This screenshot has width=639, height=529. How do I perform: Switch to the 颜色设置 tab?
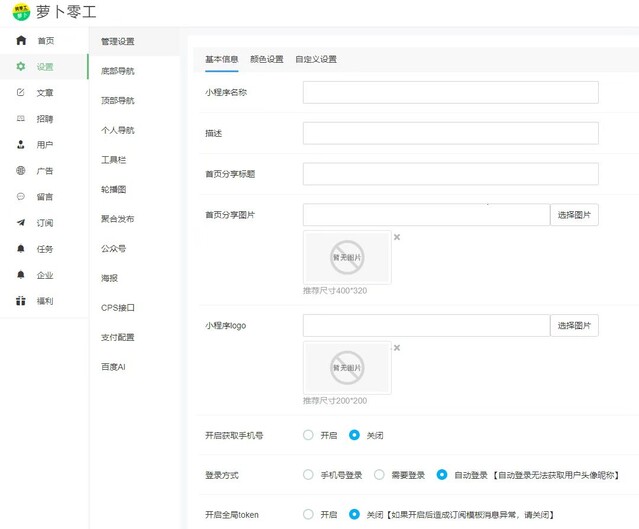(x=266, y=59)
